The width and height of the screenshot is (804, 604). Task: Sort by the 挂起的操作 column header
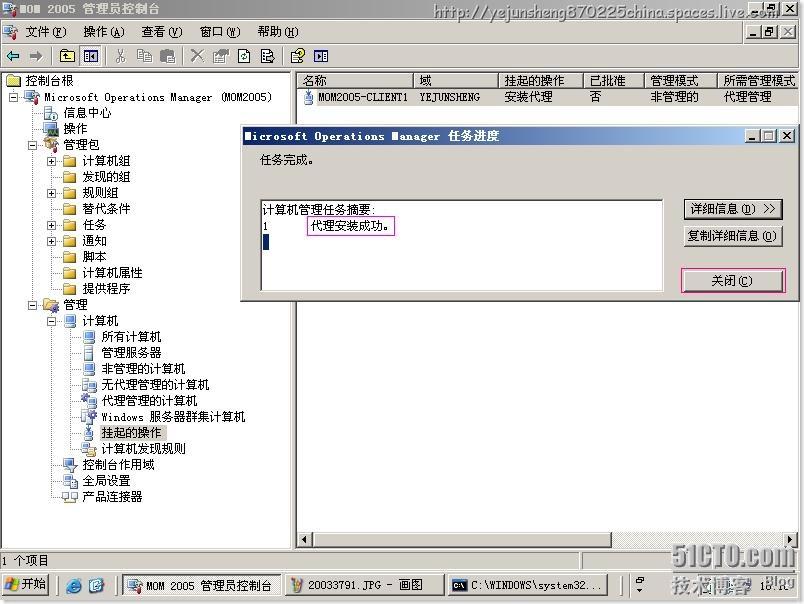click(541, 80)
